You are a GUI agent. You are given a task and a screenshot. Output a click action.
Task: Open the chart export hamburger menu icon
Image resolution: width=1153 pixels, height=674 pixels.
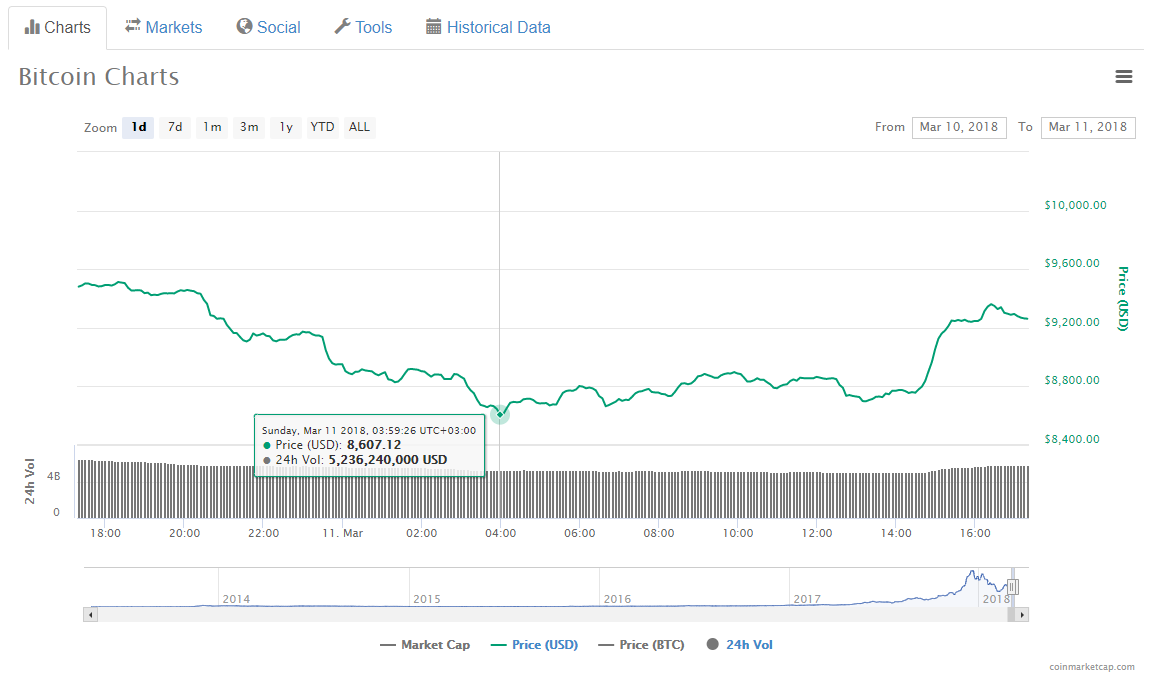pos(1124,77)
